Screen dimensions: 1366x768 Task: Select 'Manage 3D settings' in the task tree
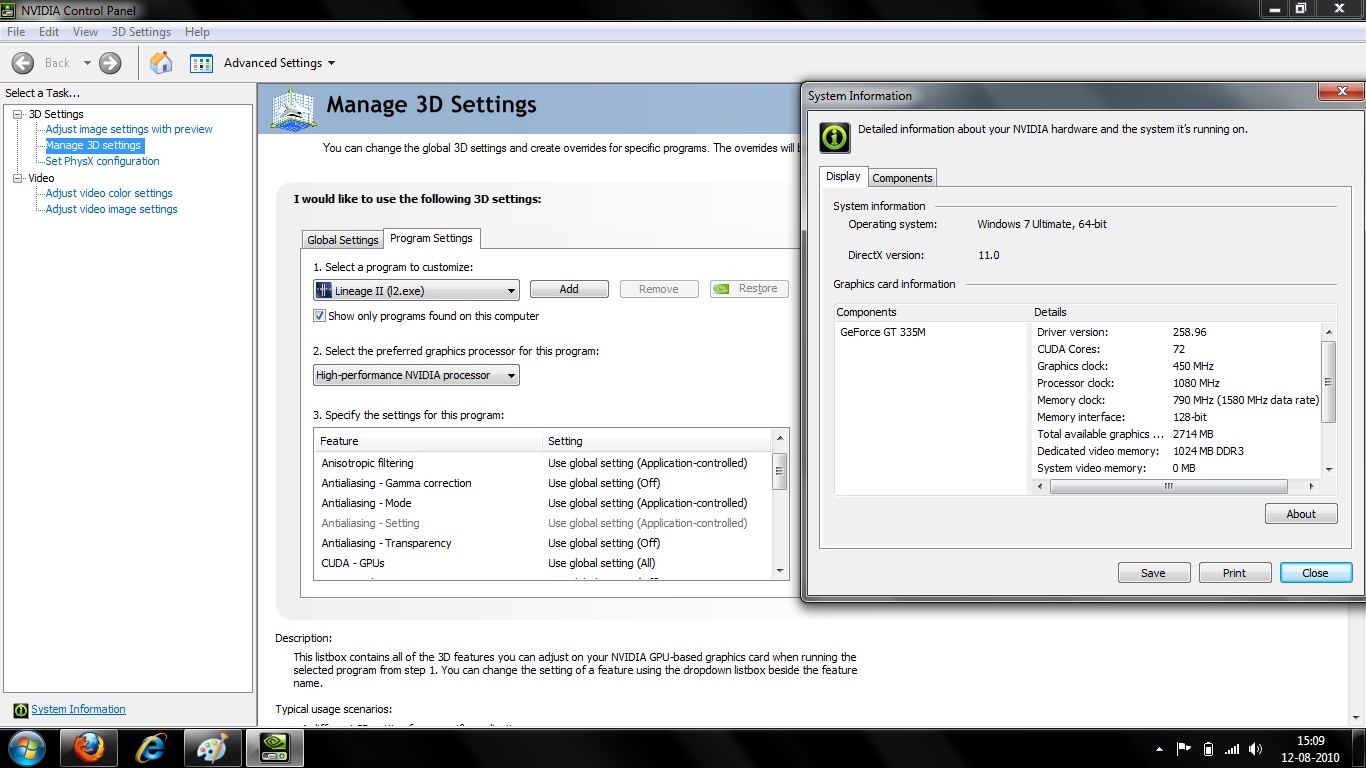point(94,145)
